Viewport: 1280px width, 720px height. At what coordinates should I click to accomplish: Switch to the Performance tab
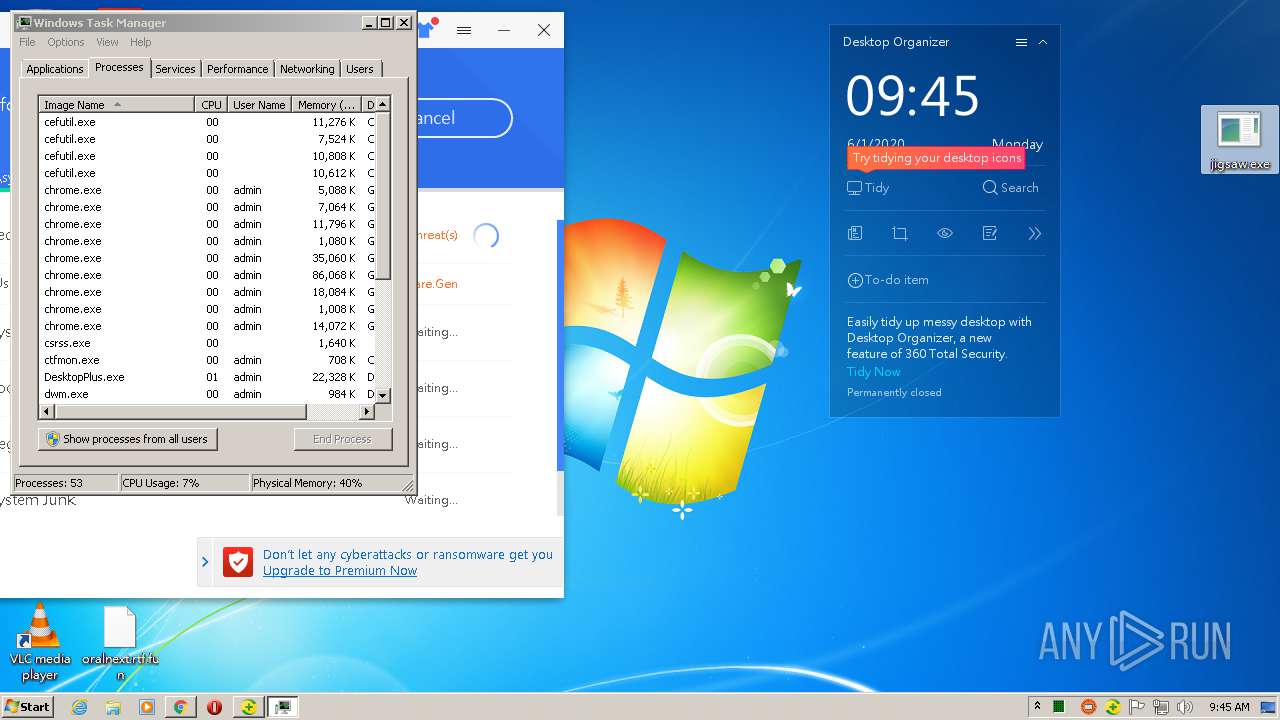[237, 69]
